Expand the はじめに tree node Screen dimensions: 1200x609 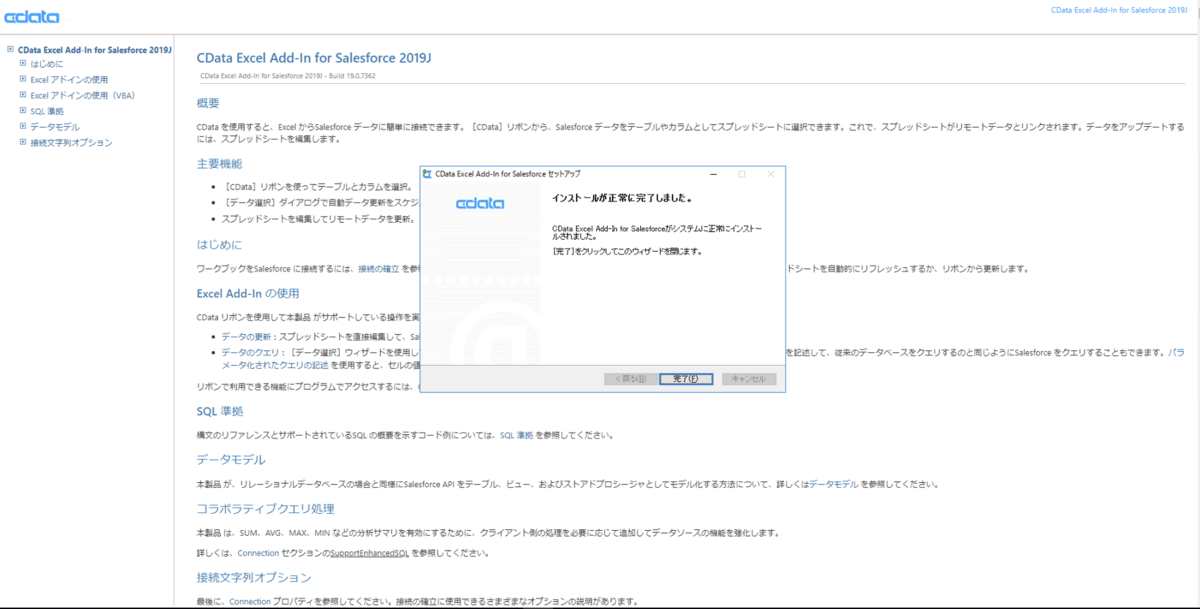22,64
